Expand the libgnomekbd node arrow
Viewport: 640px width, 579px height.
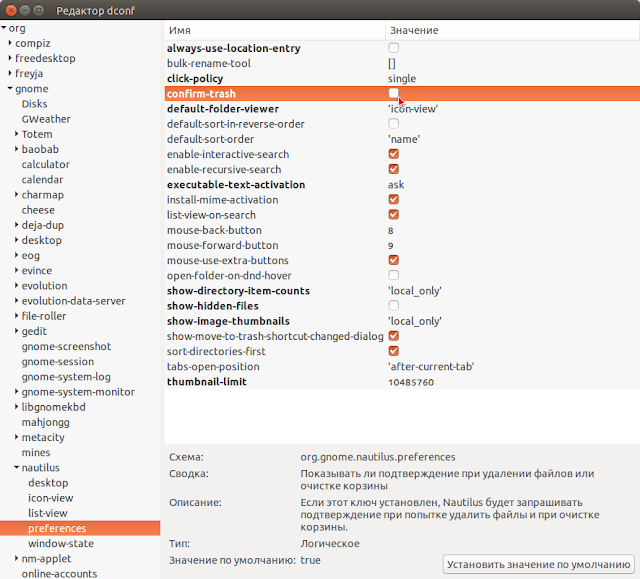tap(16, 406)
